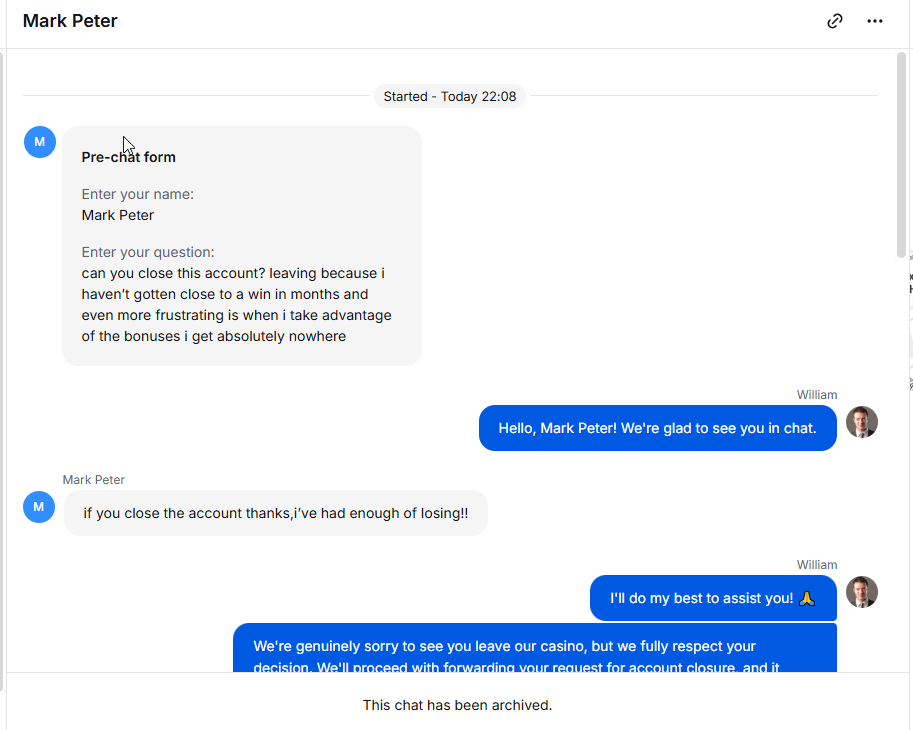Click the praying hands emoji
This screenshot has width=913, height=730.
click(806, 598)
